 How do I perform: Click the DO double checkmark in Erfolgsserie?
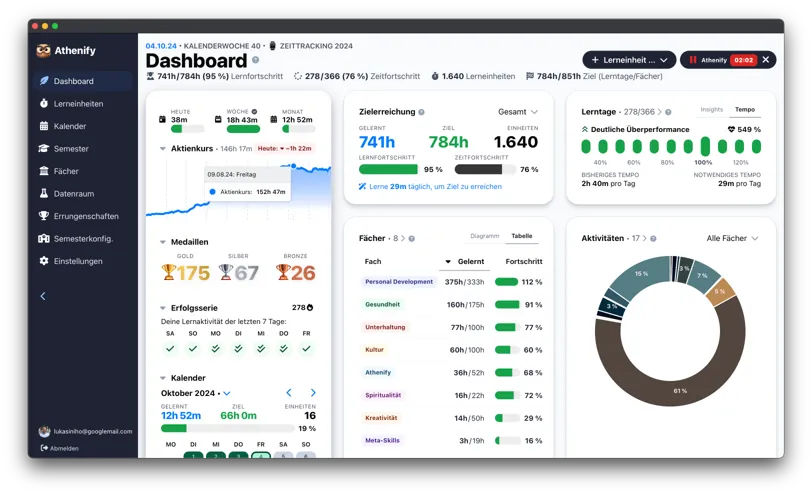pos(284,348)
